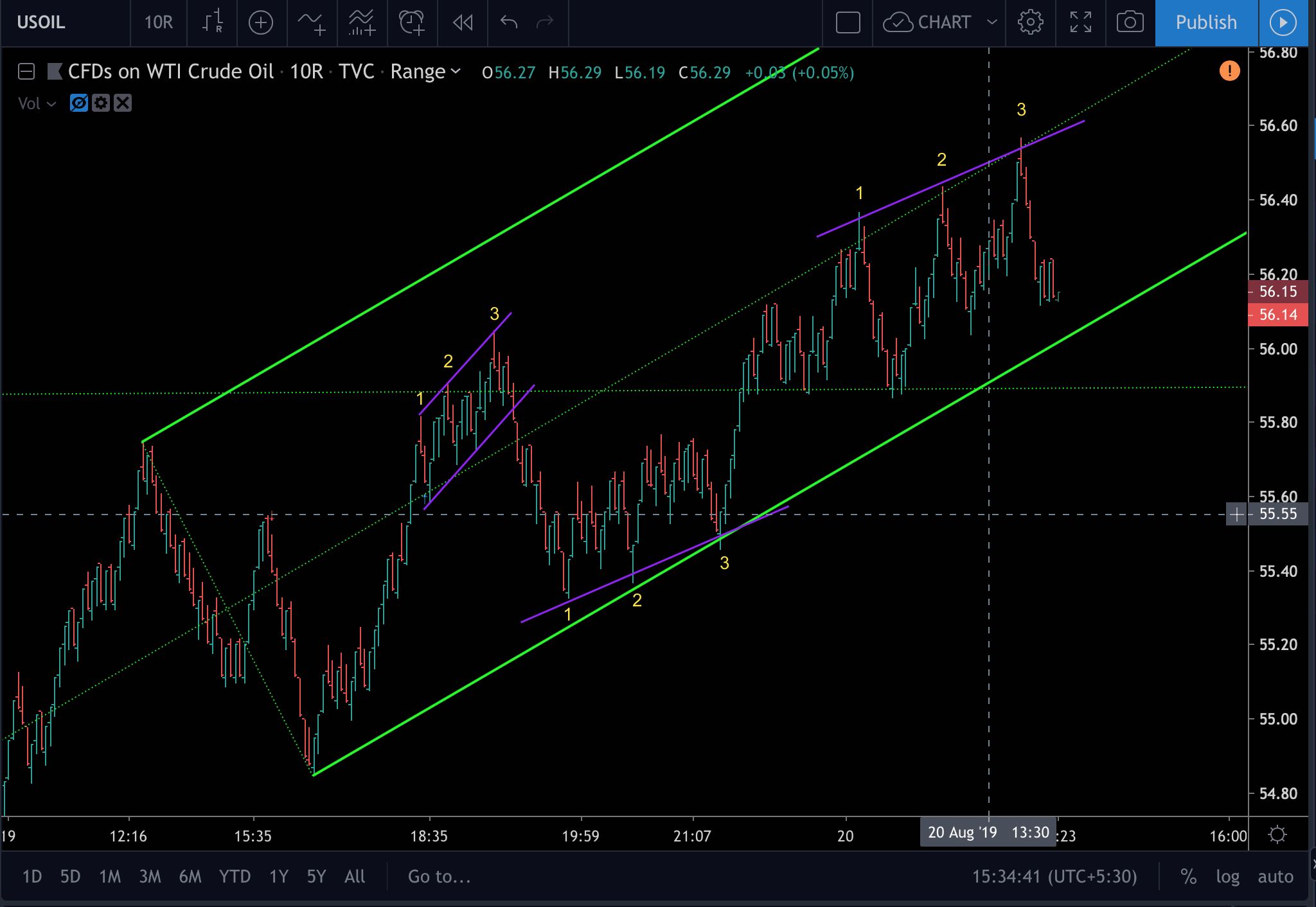This screenshot has height=907, width=1316.
Task: Select the 5Y time range
Action: click(x=316, y=877)
